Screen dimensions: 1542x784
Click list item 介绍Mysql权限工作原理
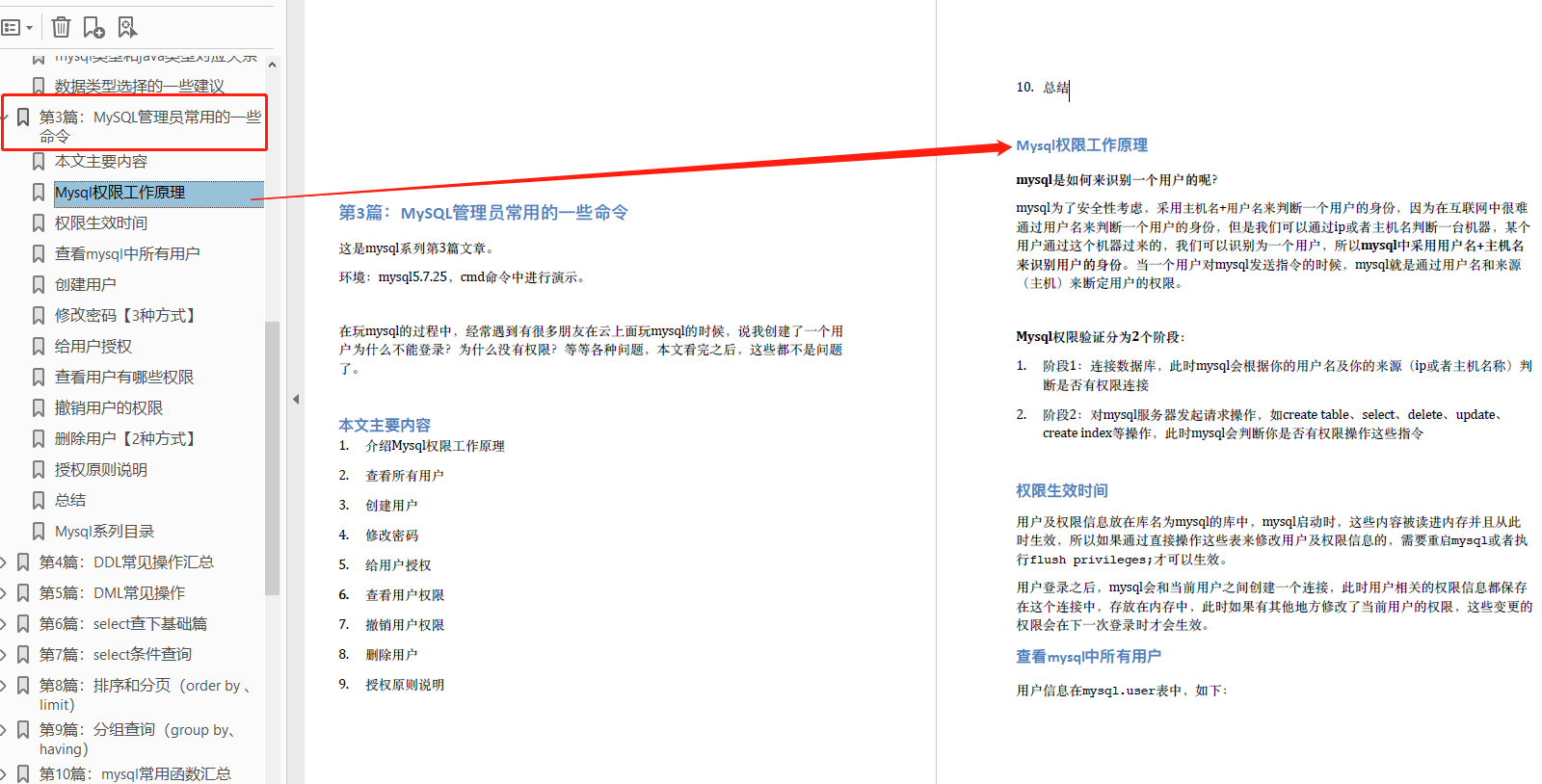[435, 446]
